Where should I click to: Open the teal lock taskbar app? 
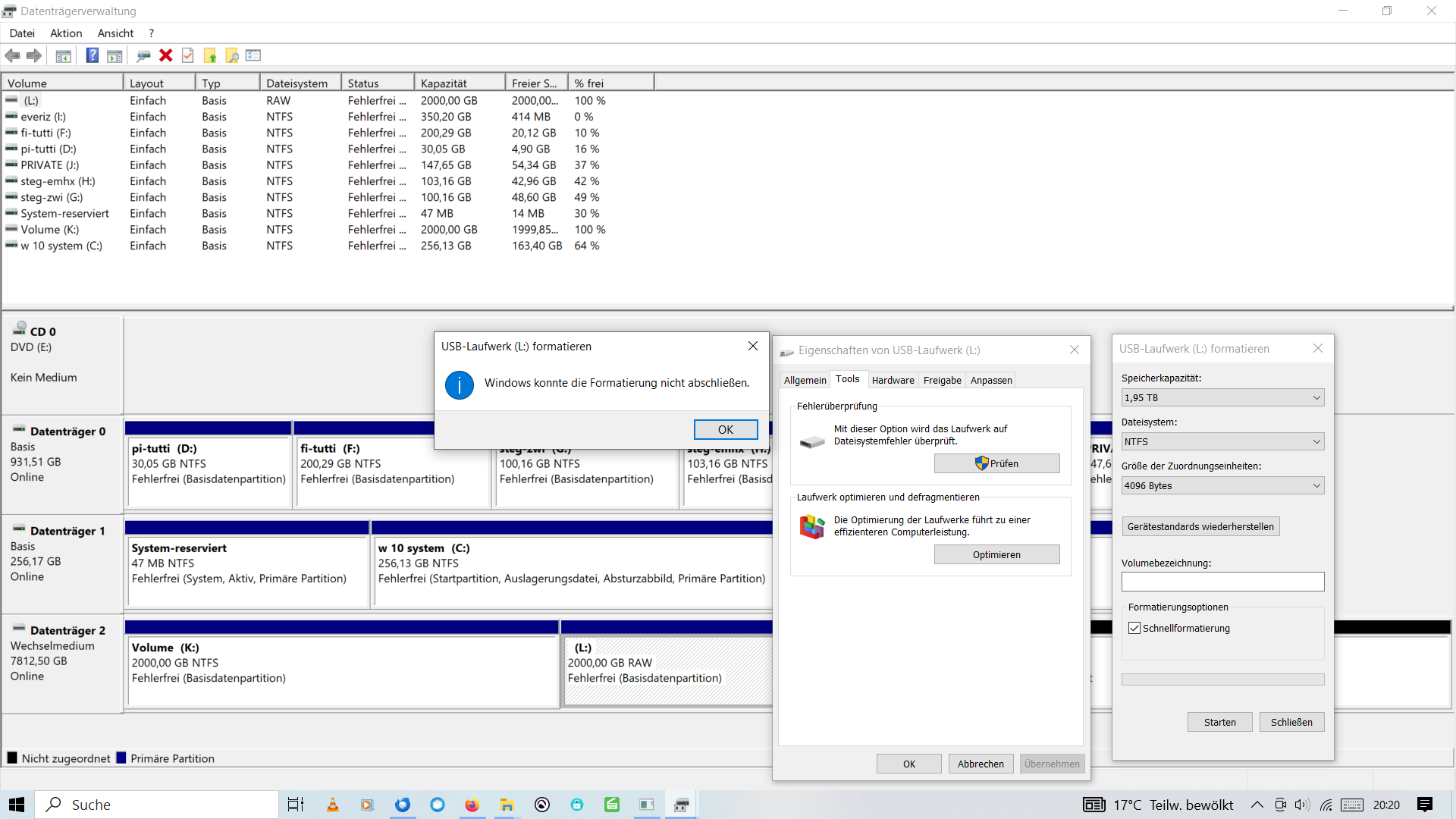[577, 805]
